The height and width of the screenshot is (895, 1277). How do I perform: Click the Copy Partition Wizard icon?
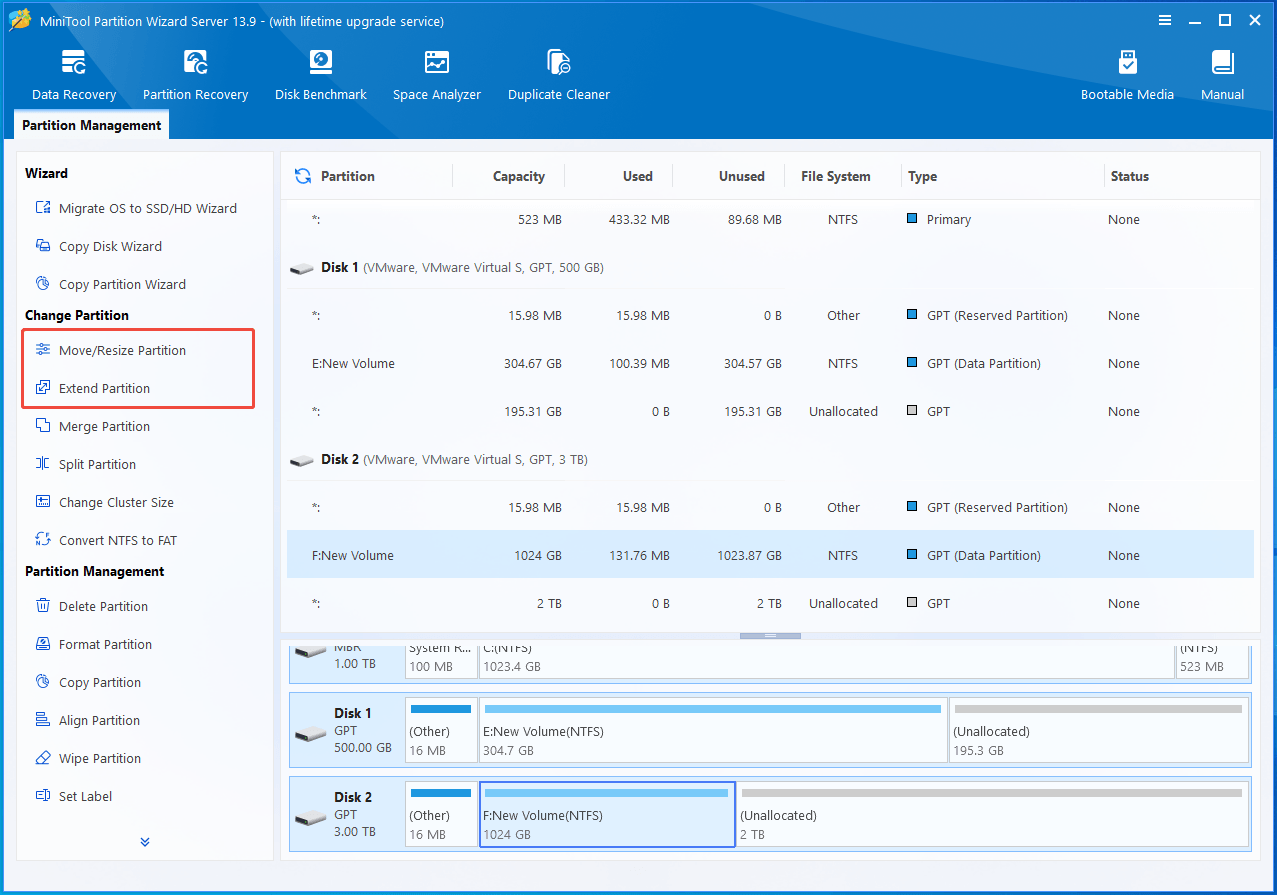coord(43,284)
